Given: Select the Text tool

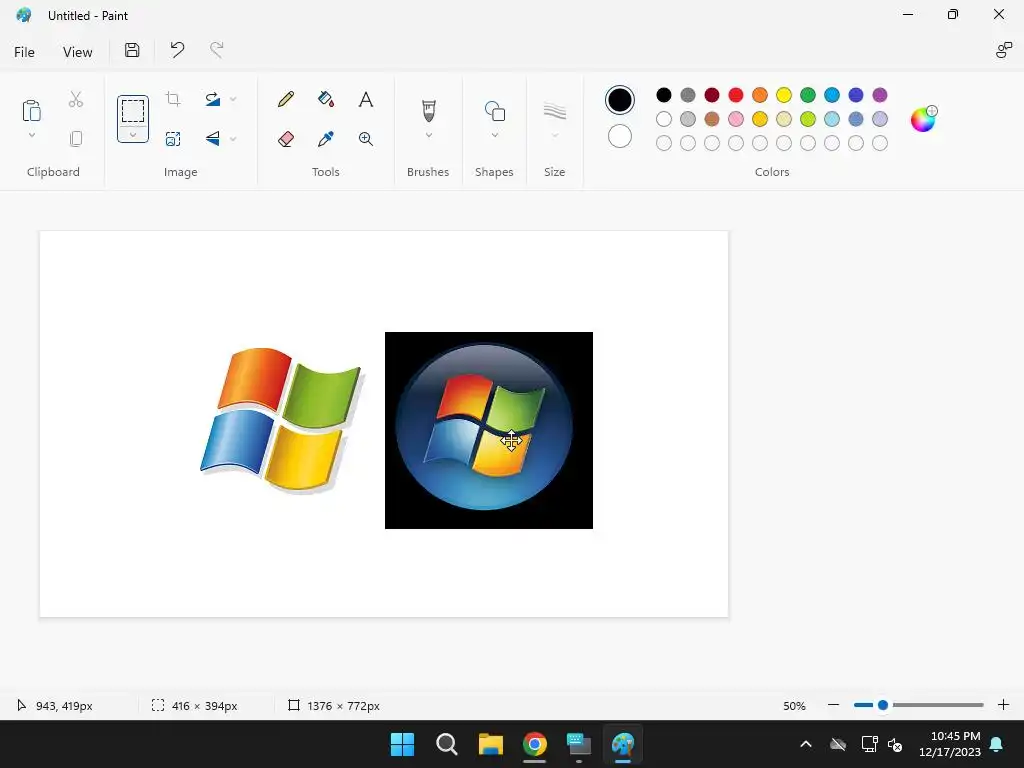Looking at the screenshot, I should pyautogui.click(x=366, y=99).
